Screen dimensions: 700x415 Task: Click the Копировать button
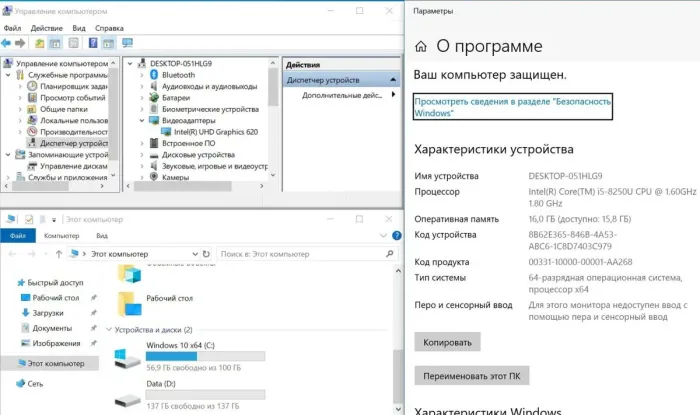pos(447,341)
